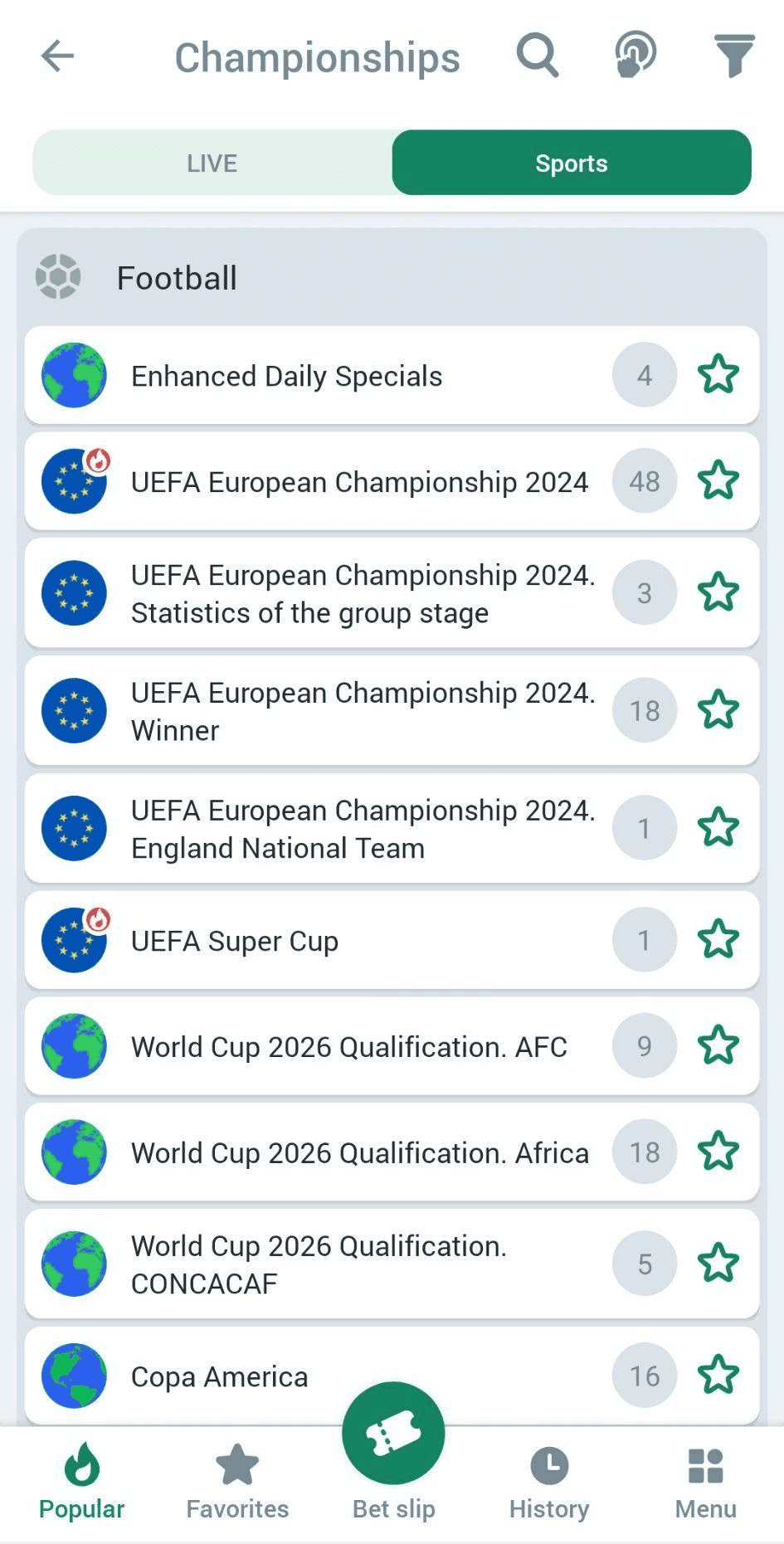This screenshot has width=784, height=1544.
Task: Open the filter funnel icon
Action: [734, 56]
